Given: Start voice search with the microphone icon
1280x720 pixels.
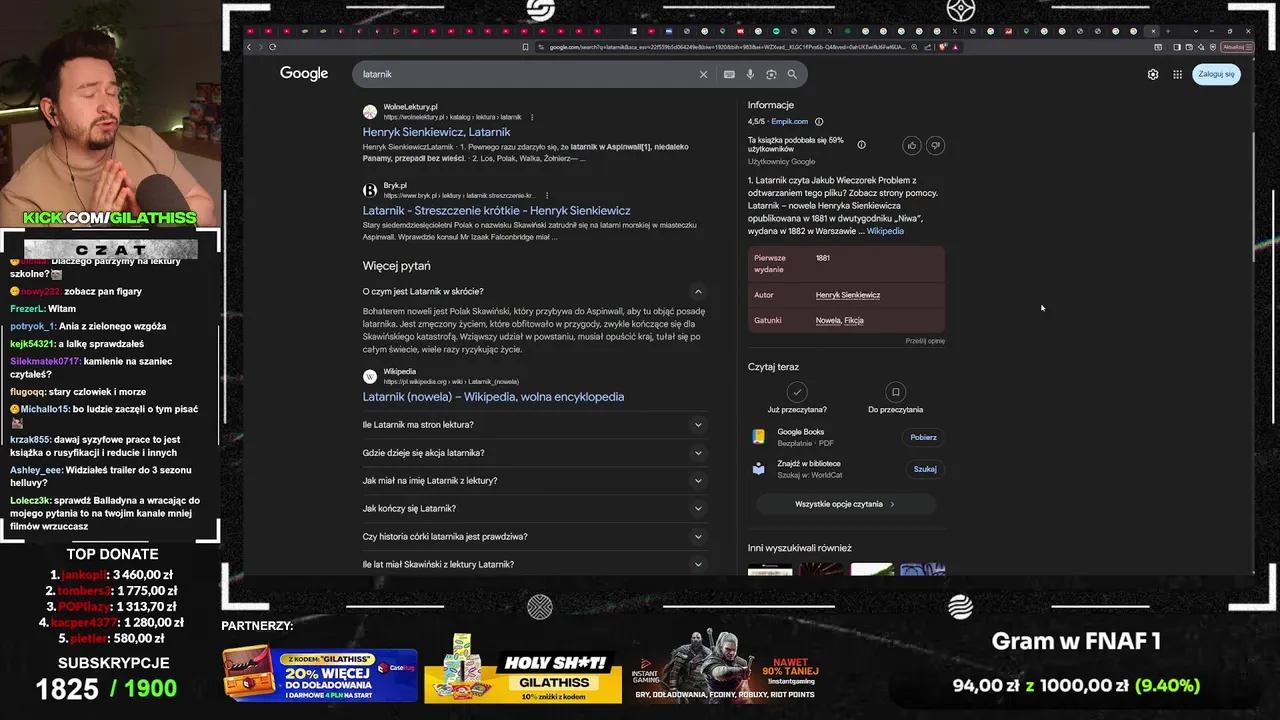Looking at the screenshot, I should (x=750, y=74).
